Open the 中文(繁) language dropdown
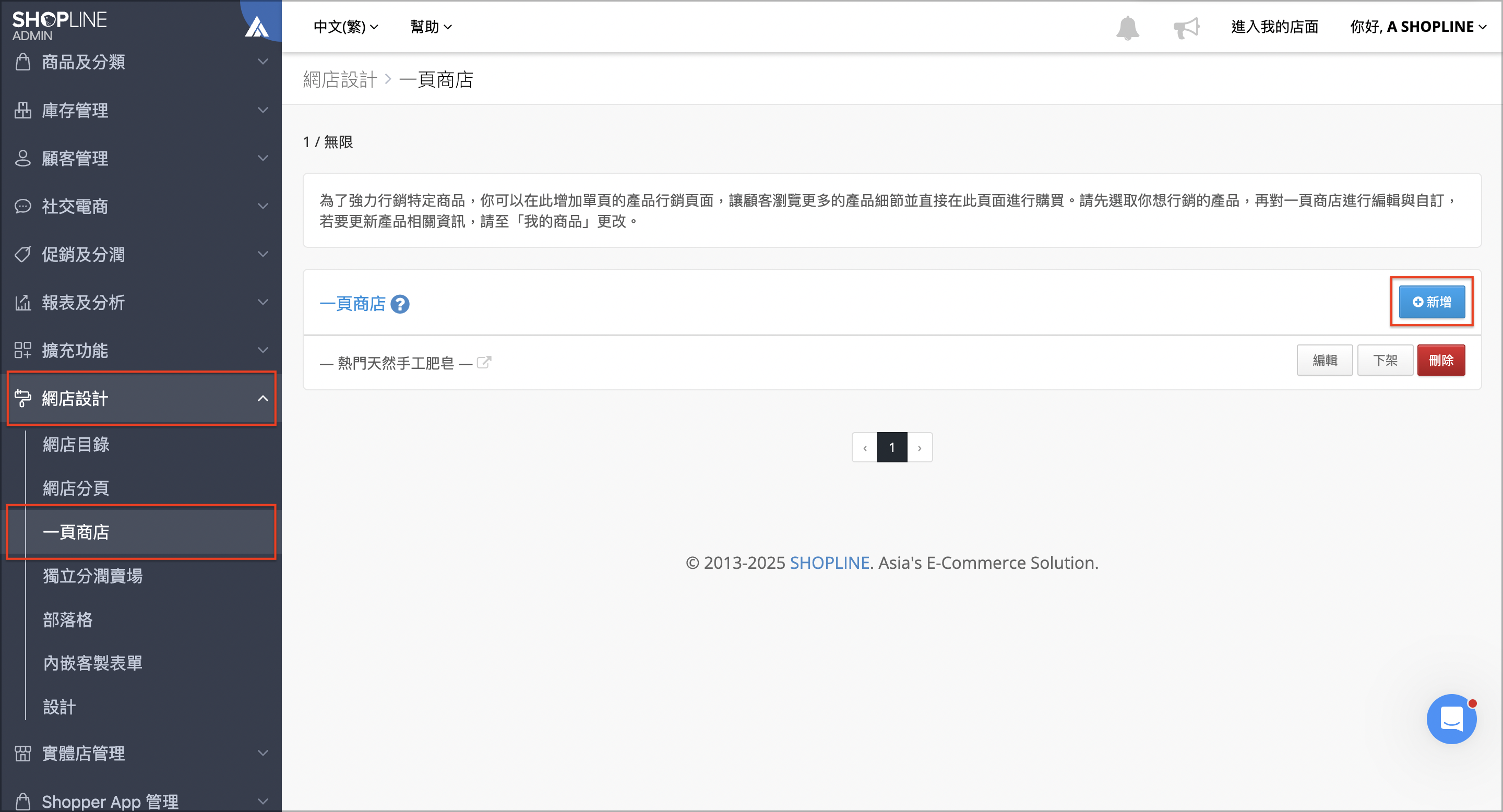Image resolution: width=1503 pixels, height=812 pixels. (346, 27)
